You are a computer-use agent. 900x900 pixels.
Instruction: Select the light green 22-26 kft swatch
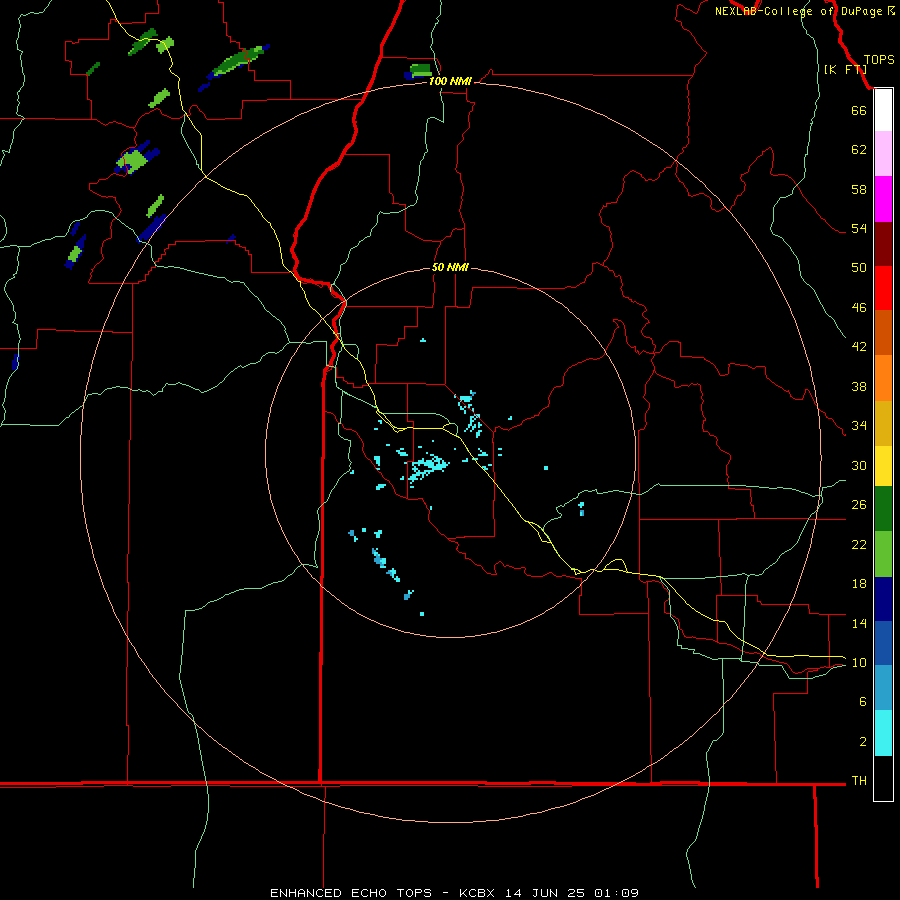coord(883,554)
